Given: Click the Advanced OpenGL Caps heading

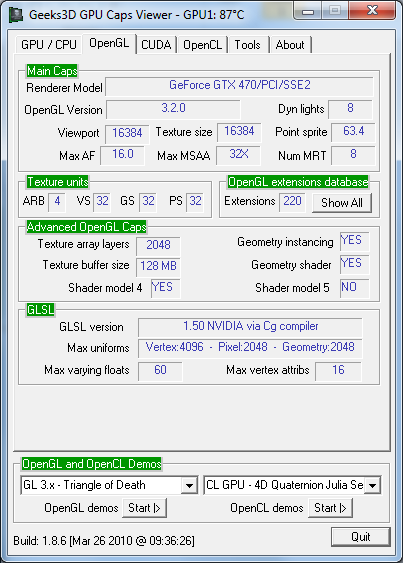Looking at the screenshot, I should point(87,227).
